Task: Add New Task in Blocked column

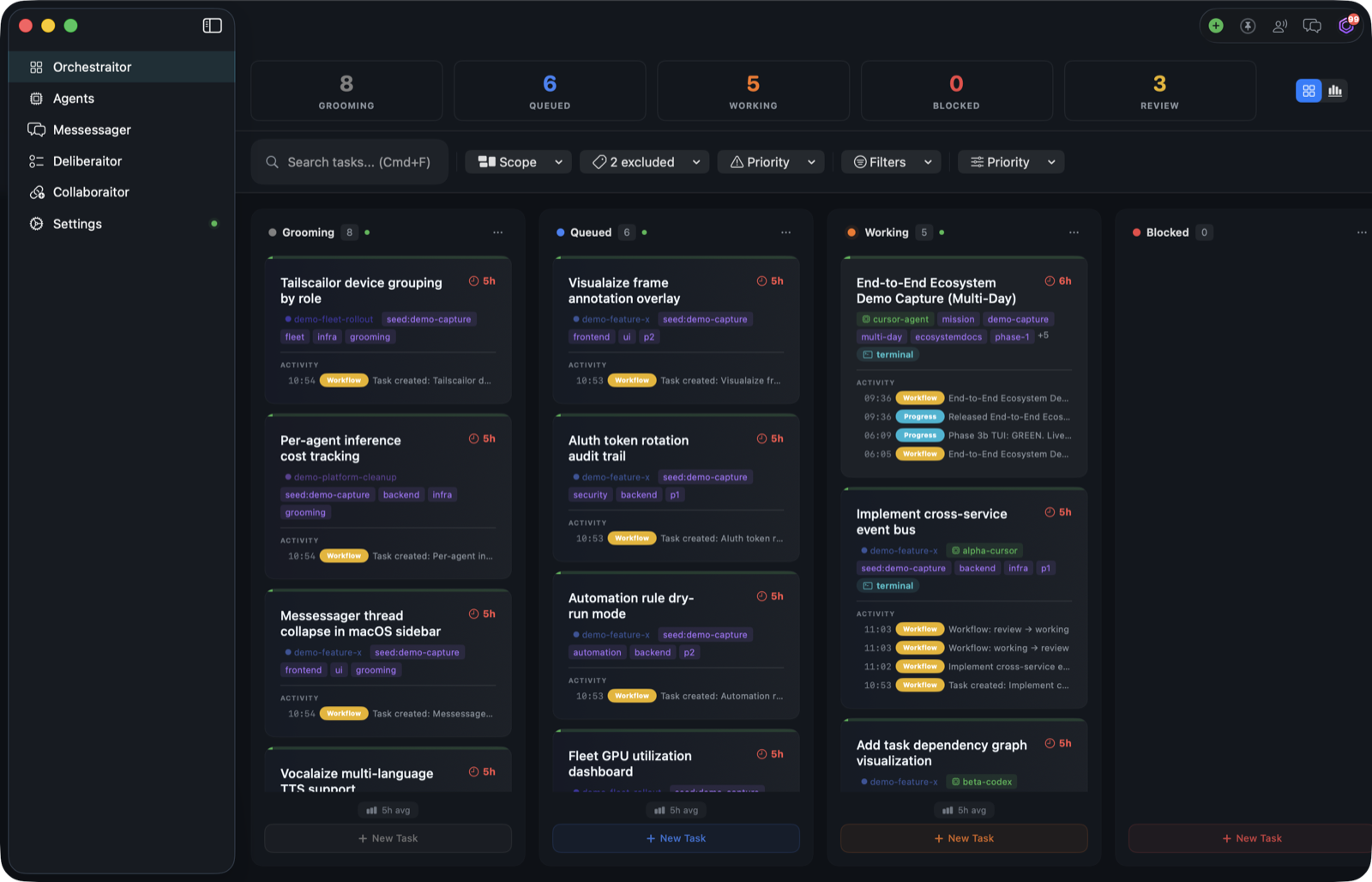Action: (1250, 838)
